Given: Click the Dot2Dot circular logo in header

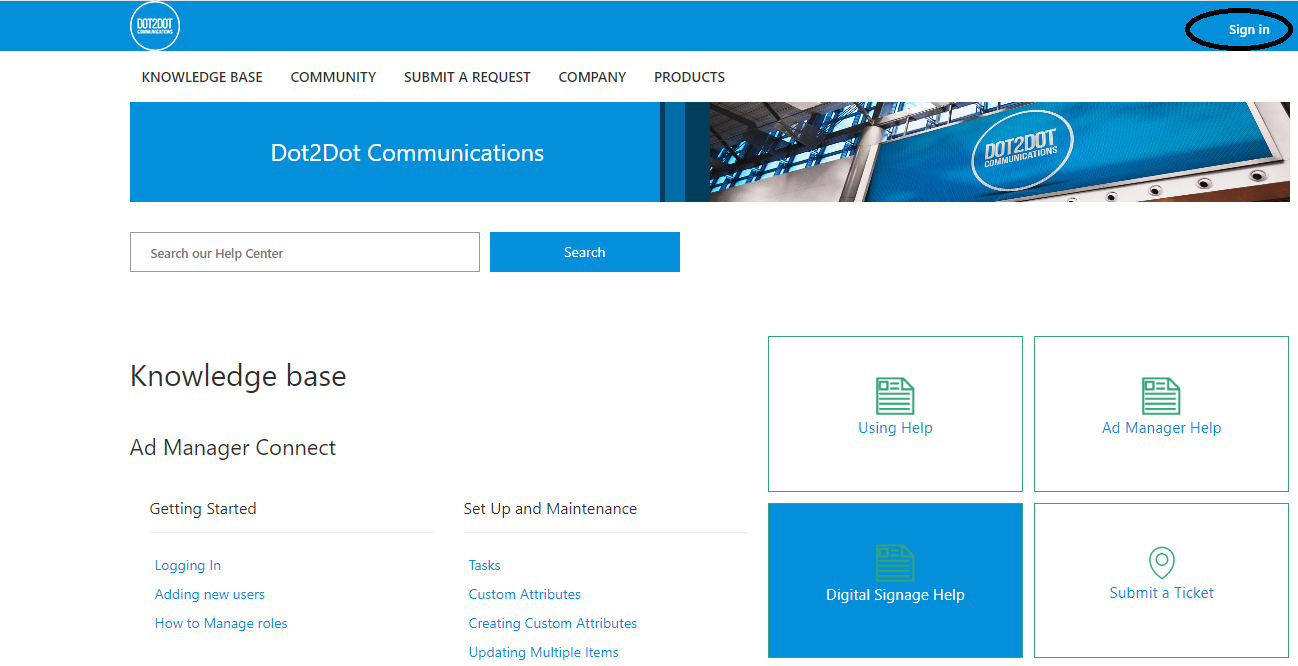Looking at the screenshot, I should [155, 27].
